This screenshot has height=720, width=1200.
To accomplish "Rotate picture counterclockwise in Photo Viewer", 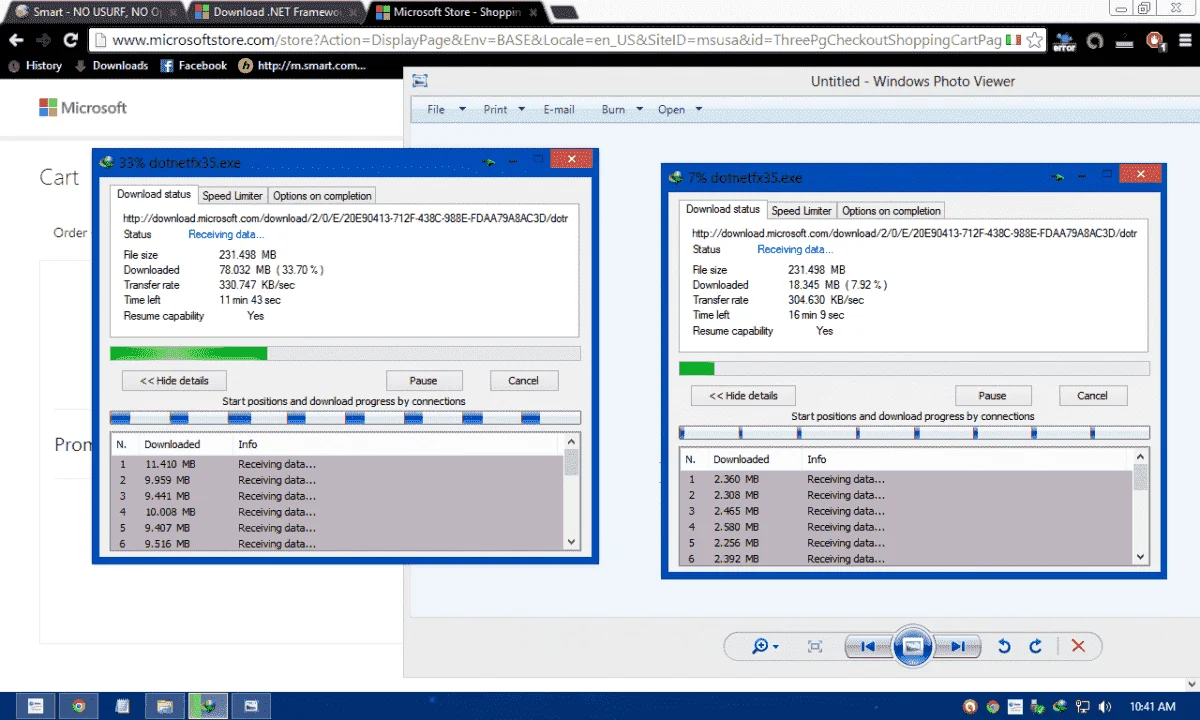I will coord(1004,646).
